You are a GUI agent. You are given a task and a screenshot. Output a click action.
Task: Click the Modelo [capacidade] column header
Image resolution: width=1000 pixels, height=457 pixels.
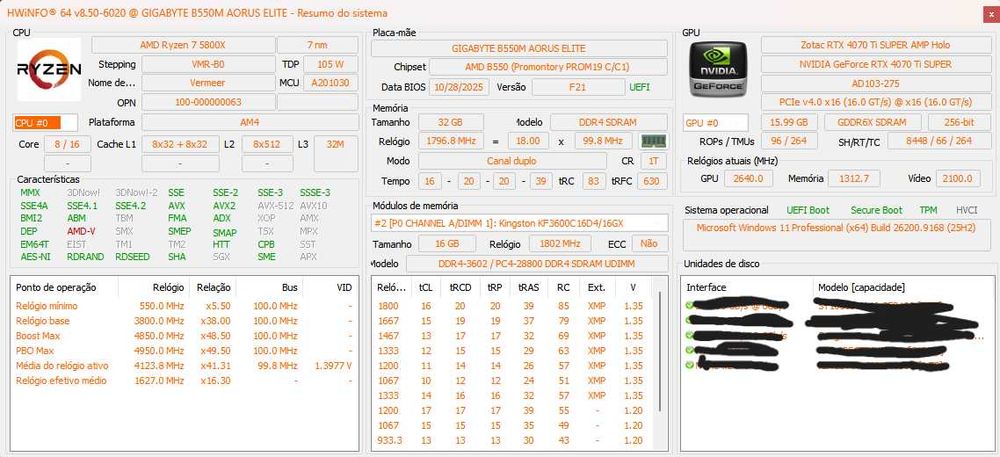click(x=903, y=287)
